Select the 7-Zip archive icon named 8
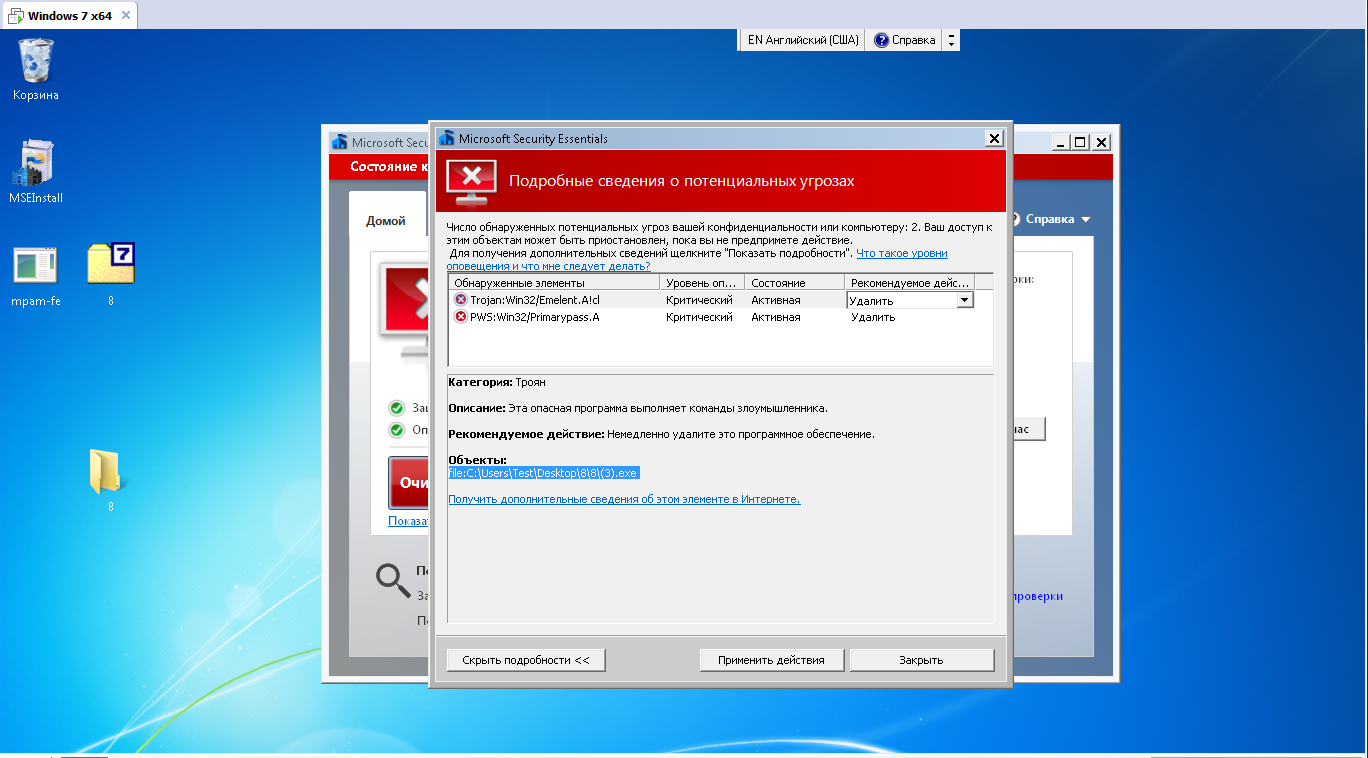Image resolution: width=1368 pixels, height=758 pixels. [x=111, y=273]
